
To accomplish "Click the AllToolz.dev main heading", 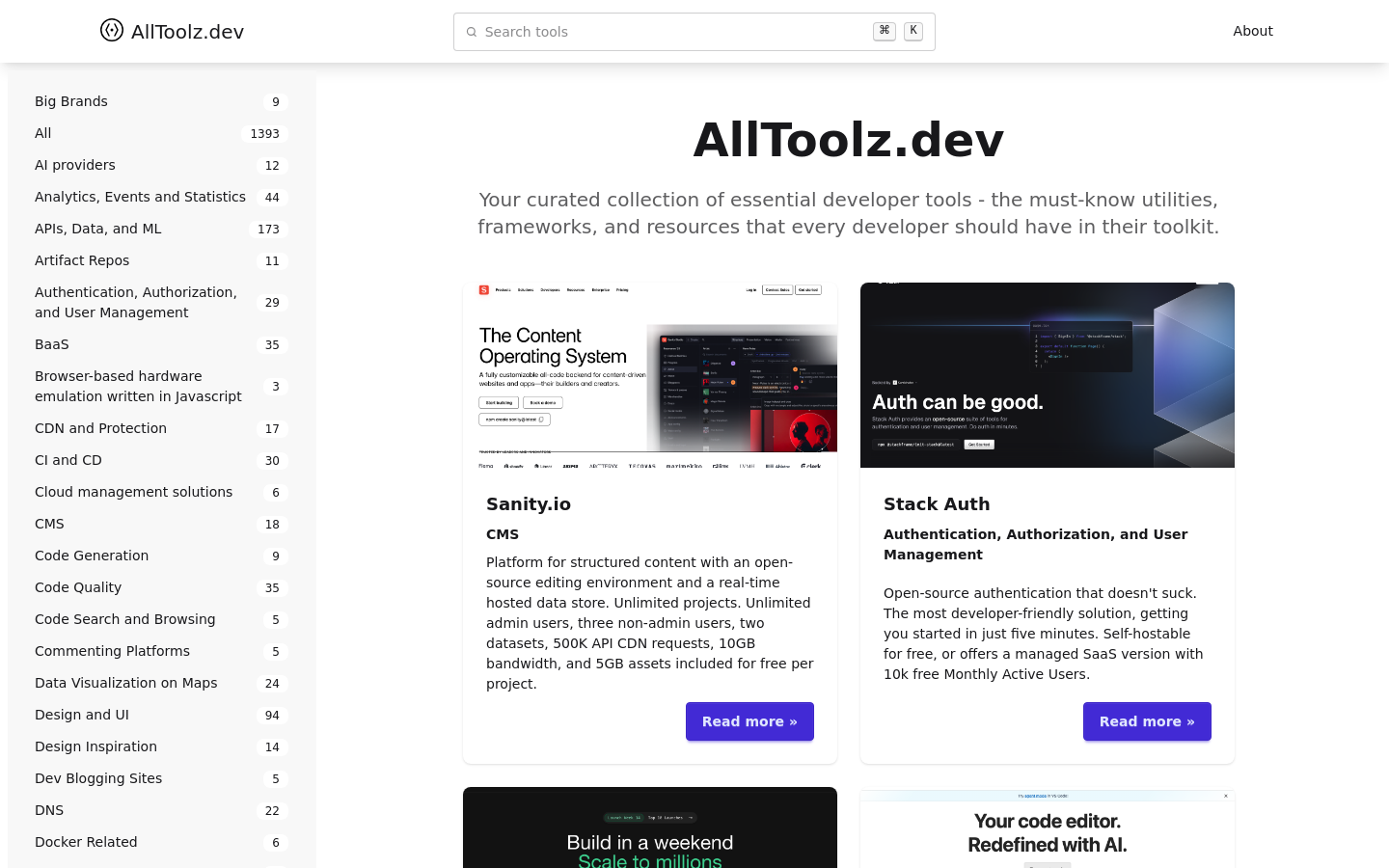I will click(849, 140).
